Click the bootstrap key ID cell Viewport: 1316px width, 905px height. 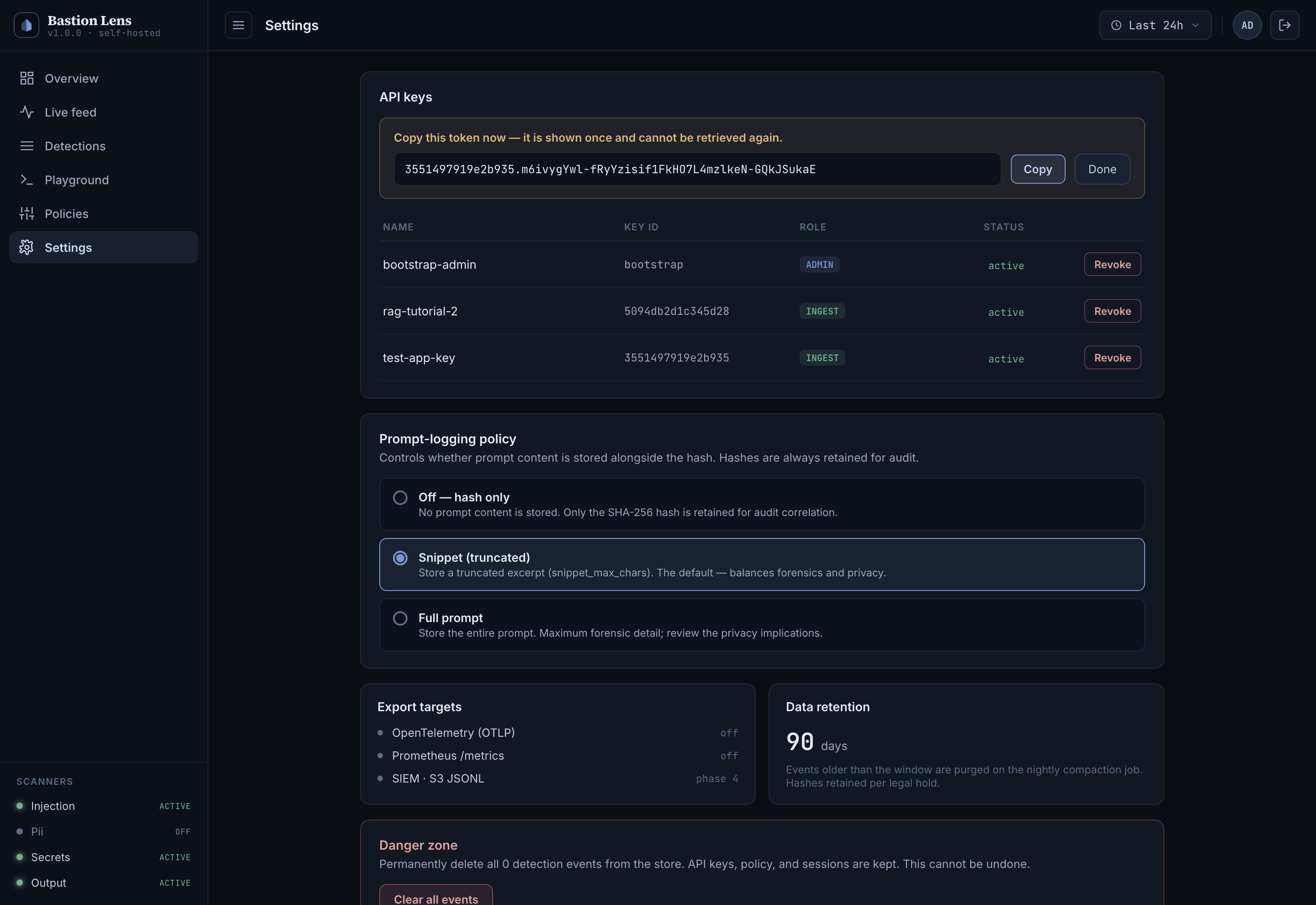click(653, 265)
